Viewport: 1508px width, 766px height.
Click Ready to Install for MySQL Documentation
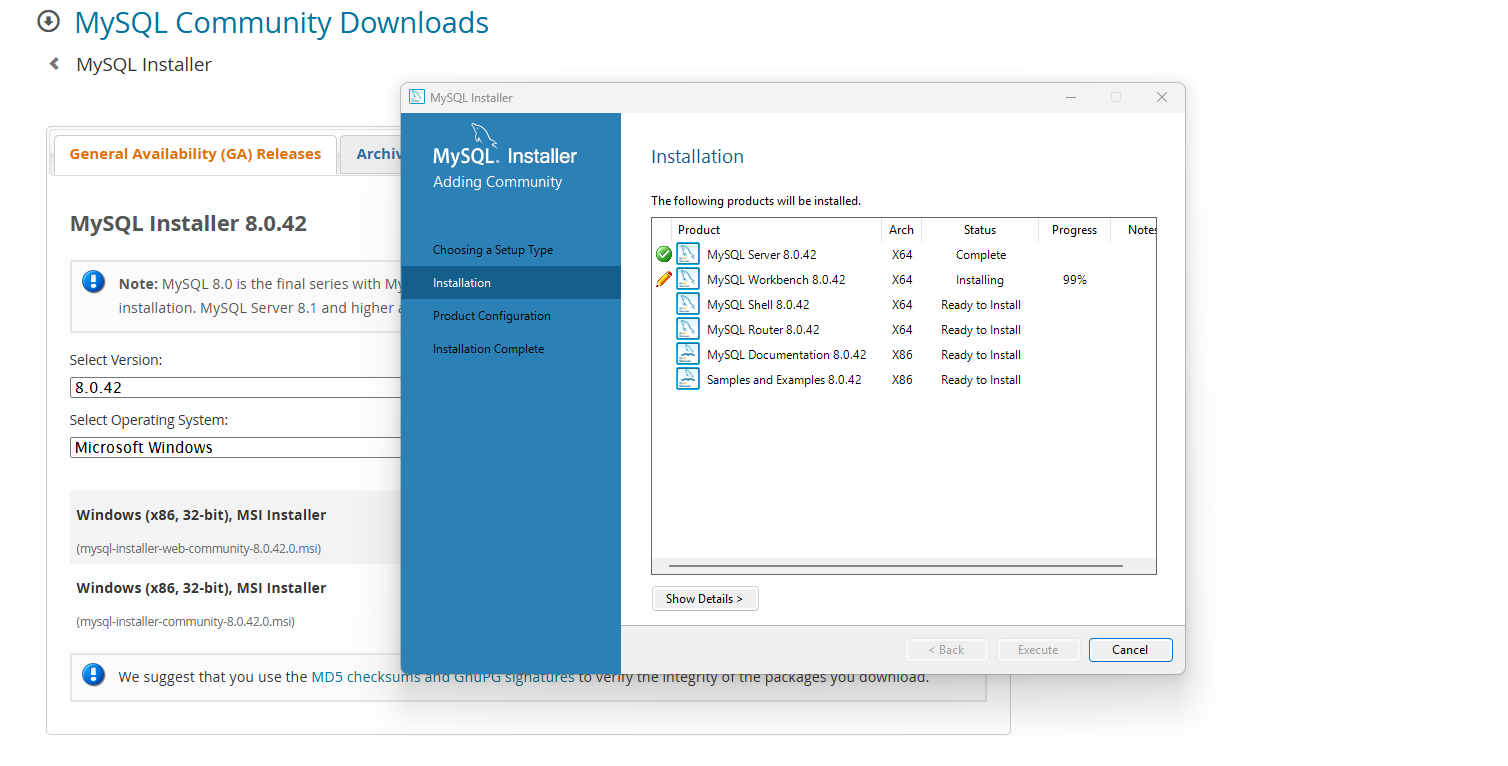click(x=981, y=355)
